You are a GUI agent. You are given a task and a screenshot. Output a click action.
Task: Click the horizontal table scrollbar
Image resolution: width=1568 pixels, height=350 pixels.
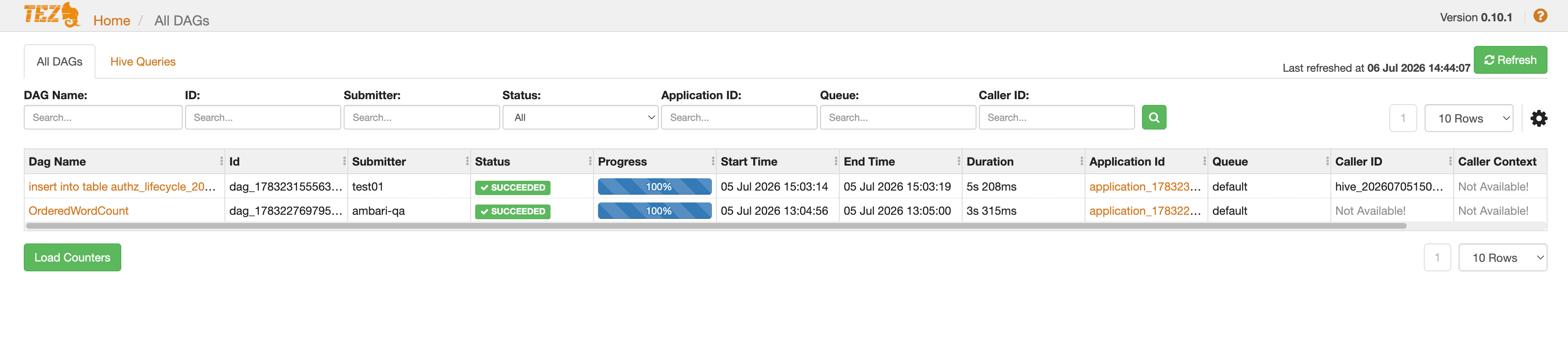(x=716, y=226)
